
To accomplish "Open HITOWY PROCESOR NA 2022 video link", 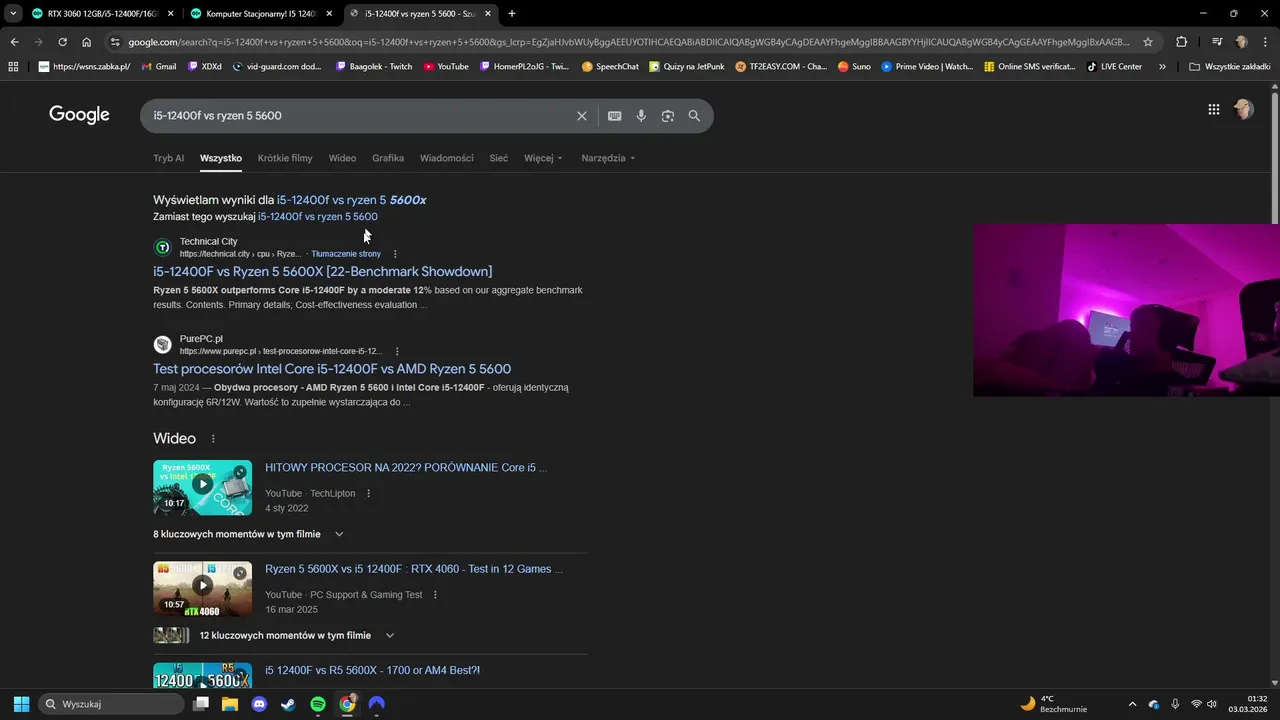I will click(406, 467).
